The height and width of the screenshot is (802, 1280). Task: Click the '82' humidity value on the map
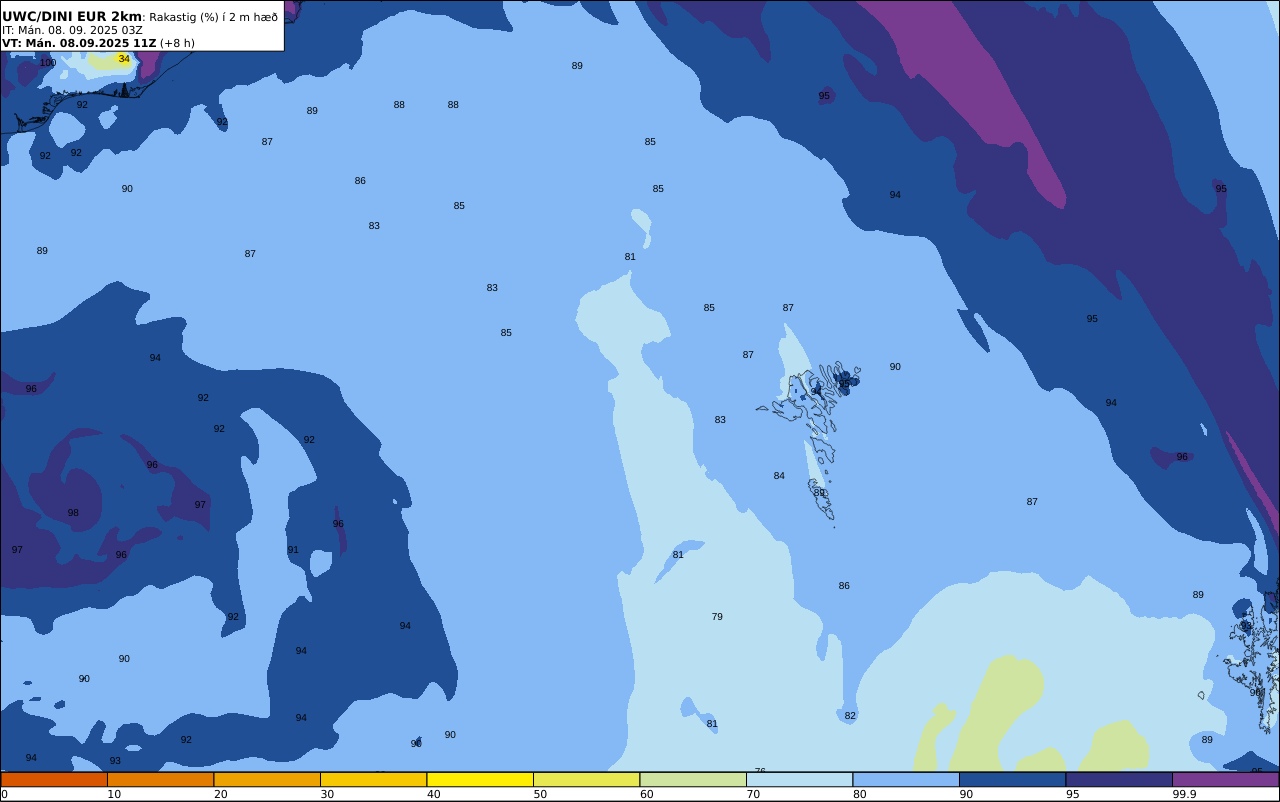point(850,716)
